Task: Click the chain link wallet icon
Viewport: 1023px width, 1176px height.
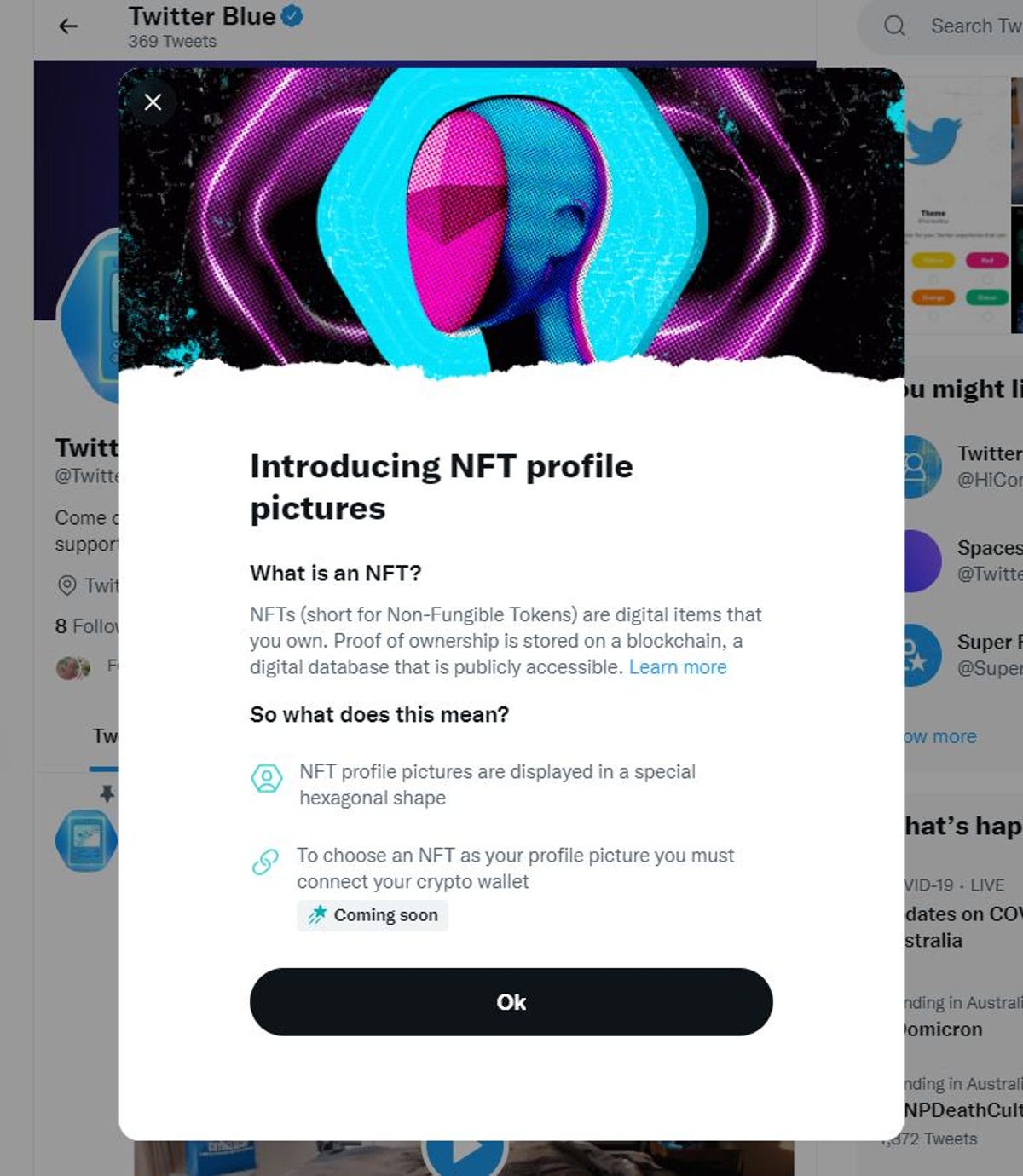Action: [x=265, y=862]
